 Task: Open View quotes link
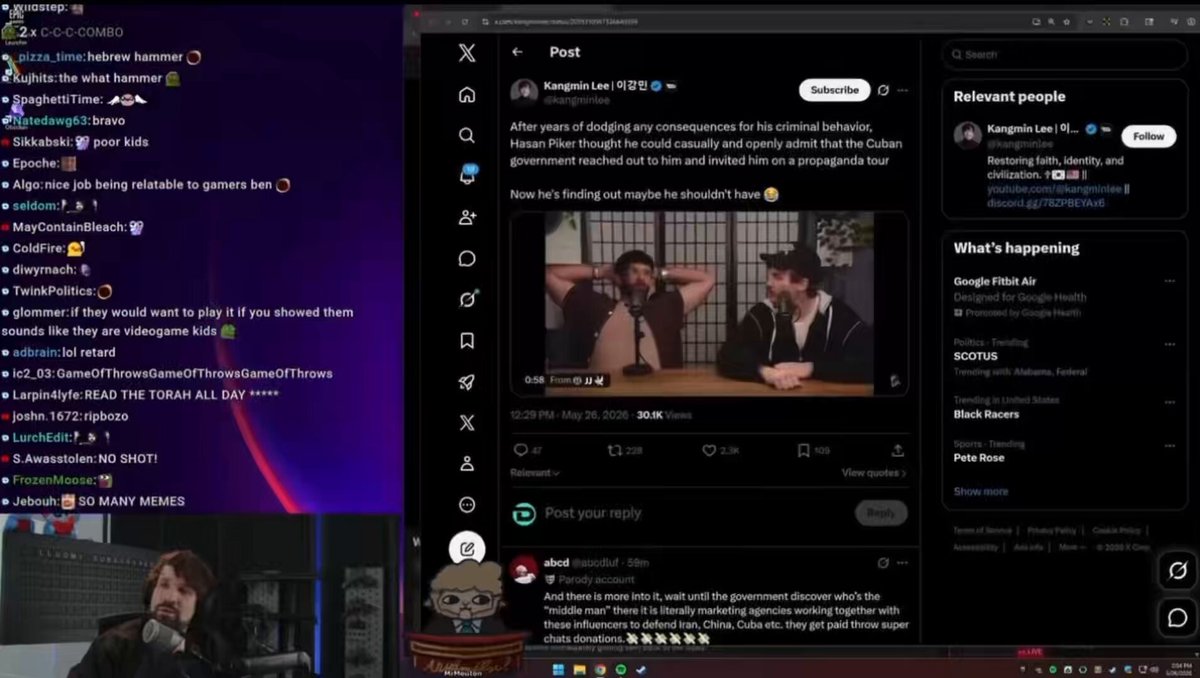pyautogui.click(x=874, y=473)
